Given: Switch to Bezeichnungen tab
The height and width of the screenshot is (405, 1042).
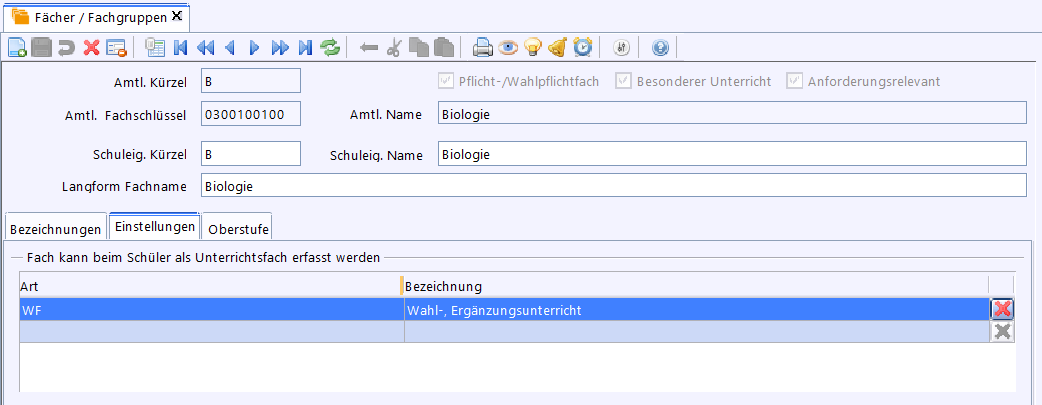Looking at the screenshot, I should 55,229.
